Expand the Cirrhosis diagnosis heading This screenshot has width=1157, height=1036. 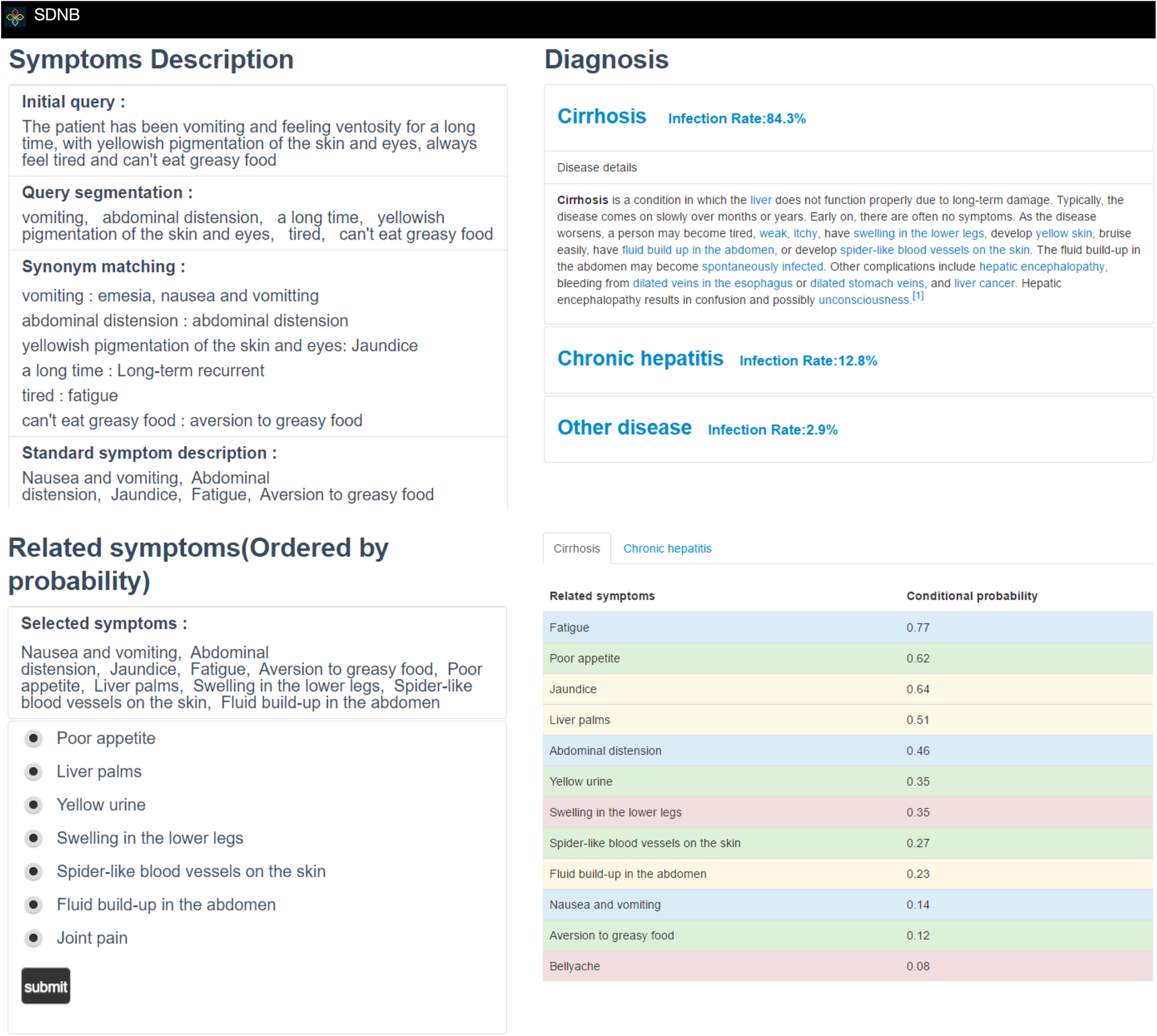pos(602,116)
